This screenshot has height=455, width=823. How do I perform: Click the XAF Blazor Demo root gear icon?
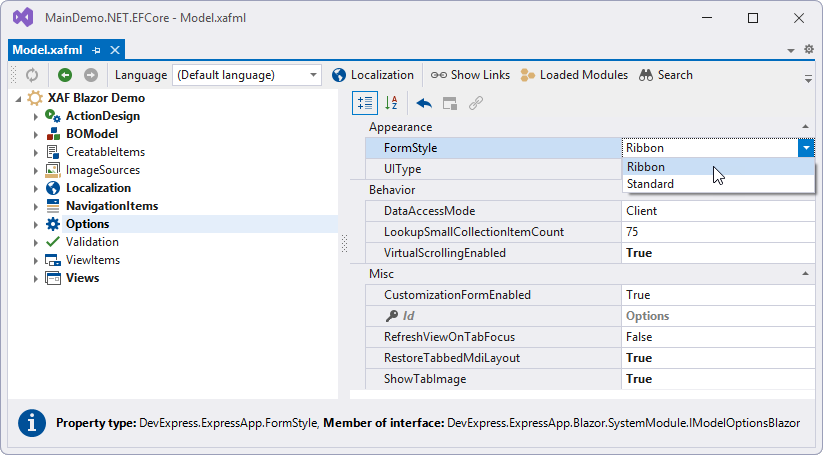tap(35, 98)
